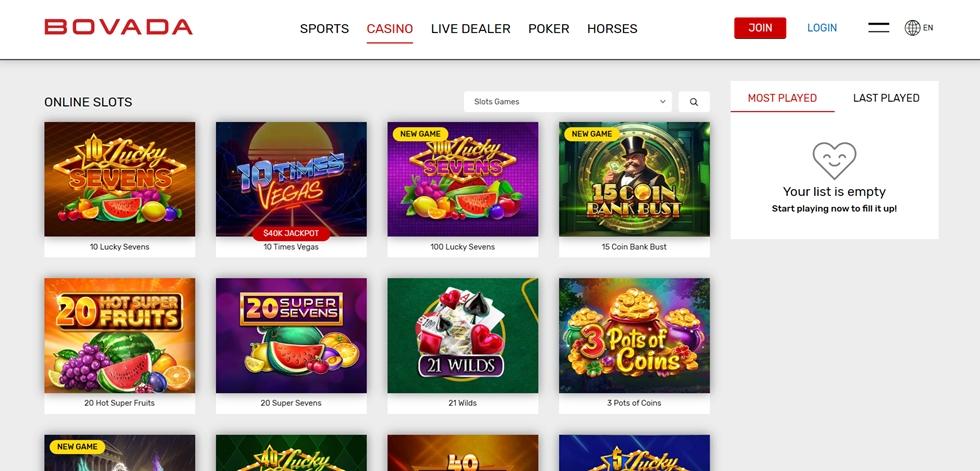Open the 100 Lucky Sevens new game
The height and width of the screenshot is (471, 980).
coord(462,179)
